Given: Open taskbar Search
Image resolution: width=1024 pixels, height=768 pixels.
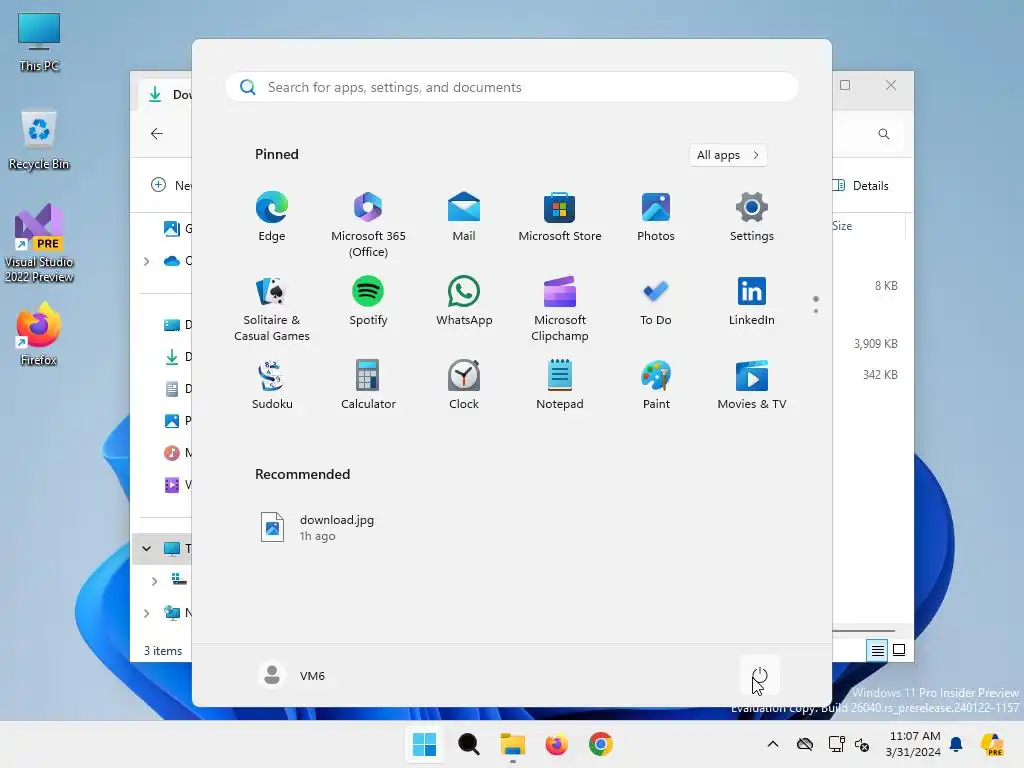Looking at the screenshot, I should click(x=468, y=744).
